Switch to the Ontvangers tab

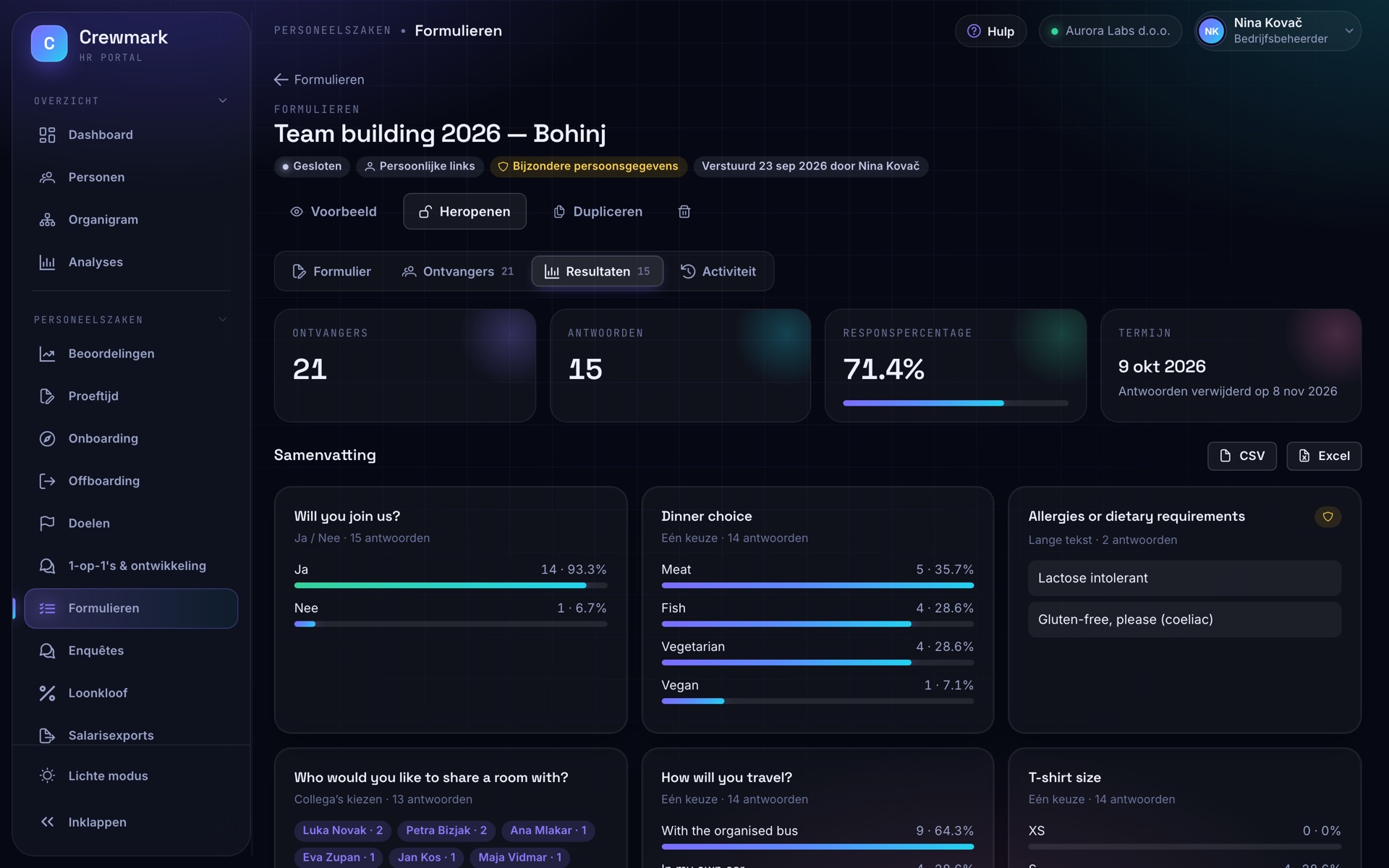point(457,271)
